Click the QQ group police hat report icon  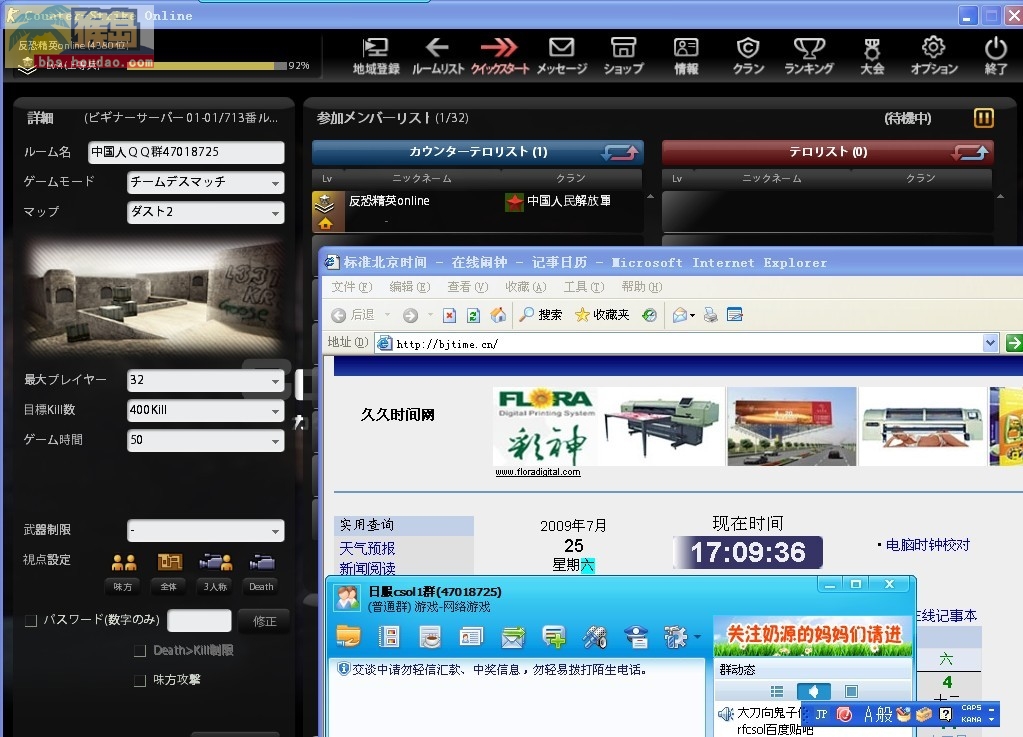coord(636,636)
